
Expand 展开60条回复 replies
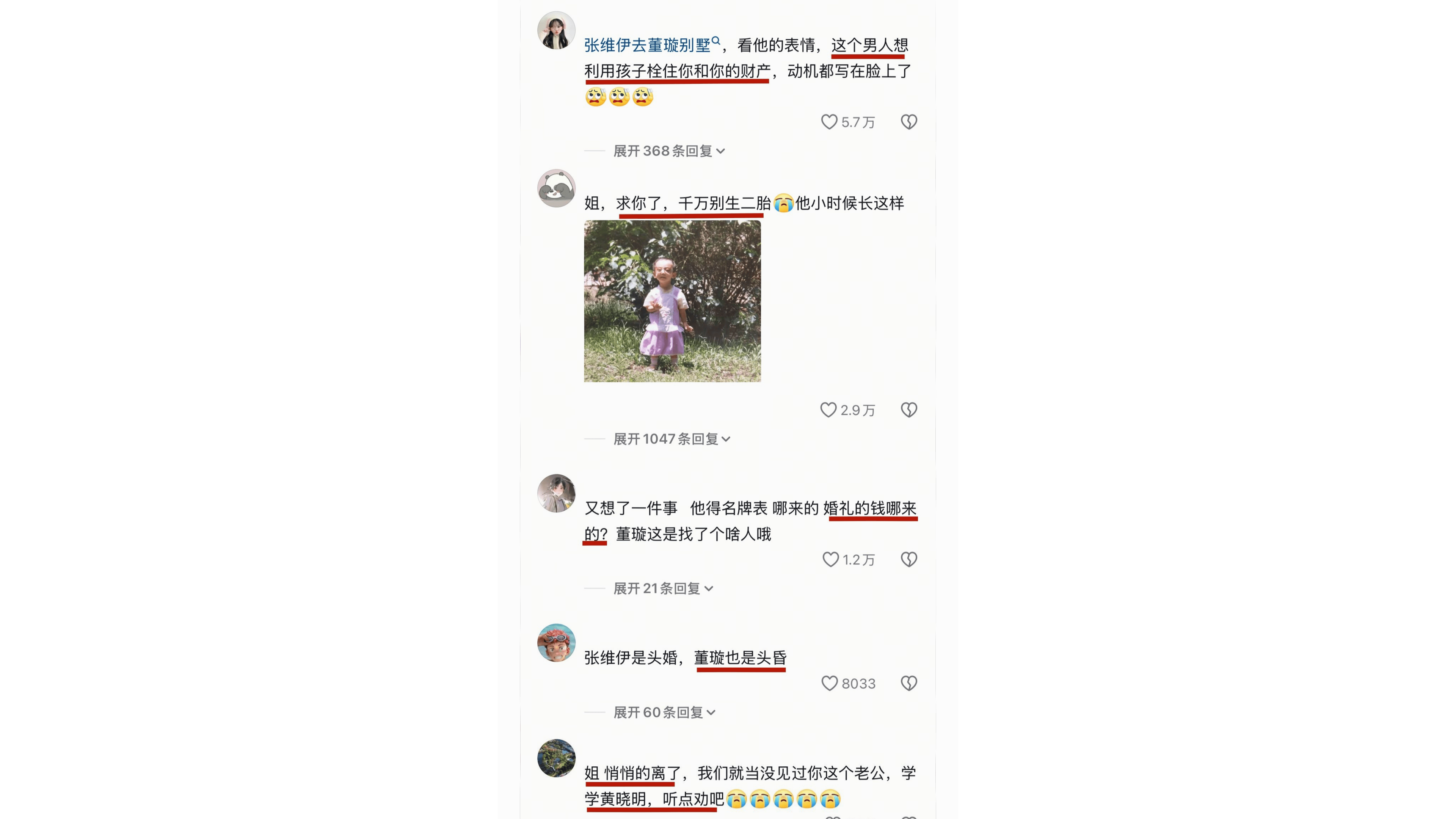pos(665,712)
